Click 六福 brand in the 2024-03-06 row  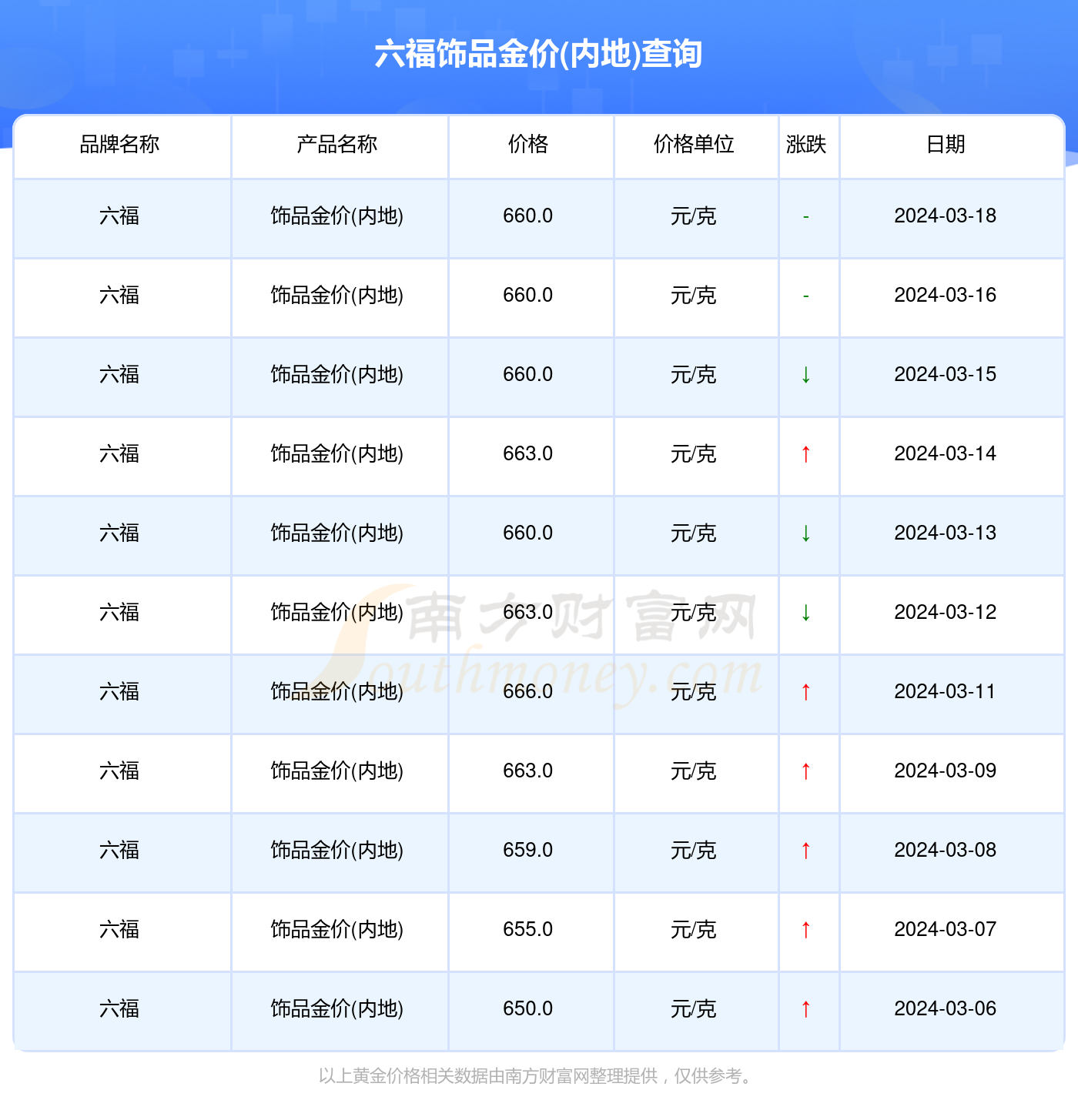tap(119, 1008)
